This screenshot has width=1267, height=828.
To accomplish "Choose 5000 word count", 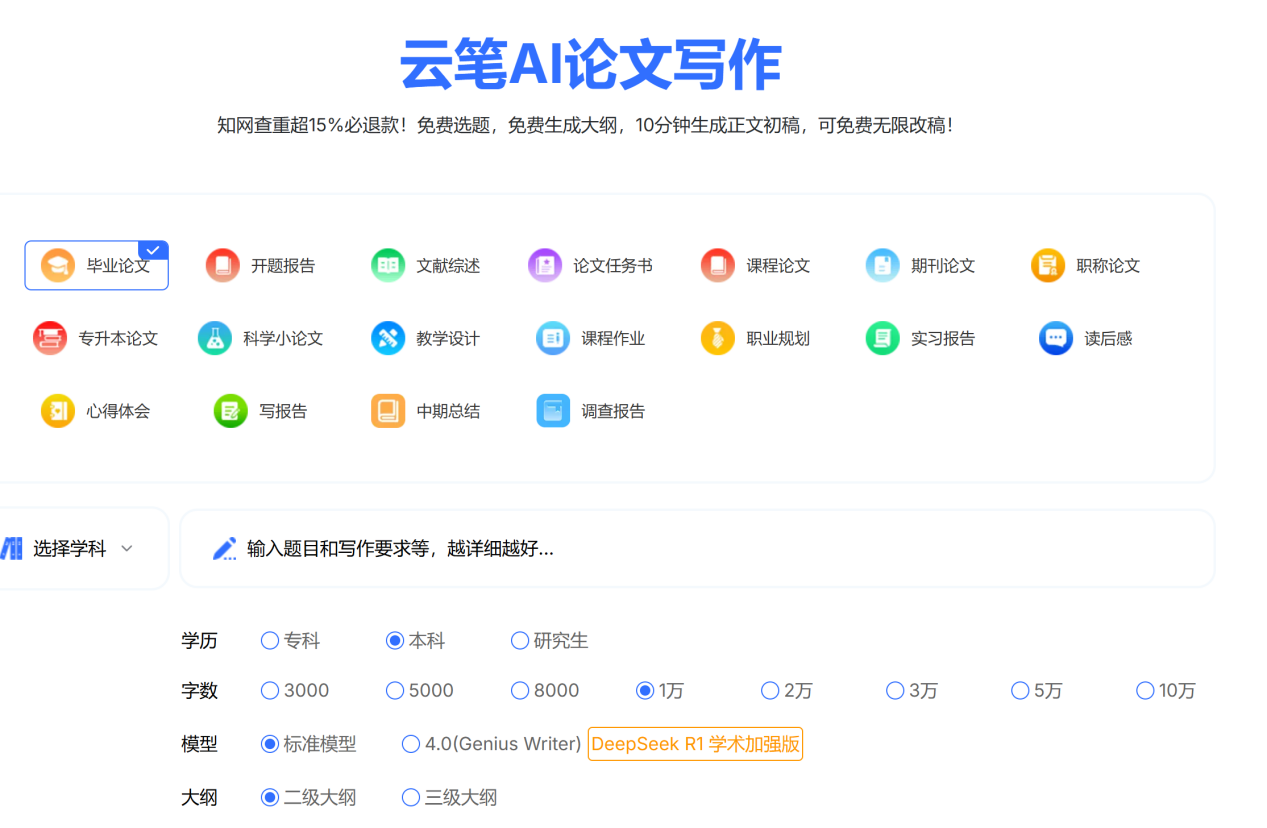I will coord(420,690).
